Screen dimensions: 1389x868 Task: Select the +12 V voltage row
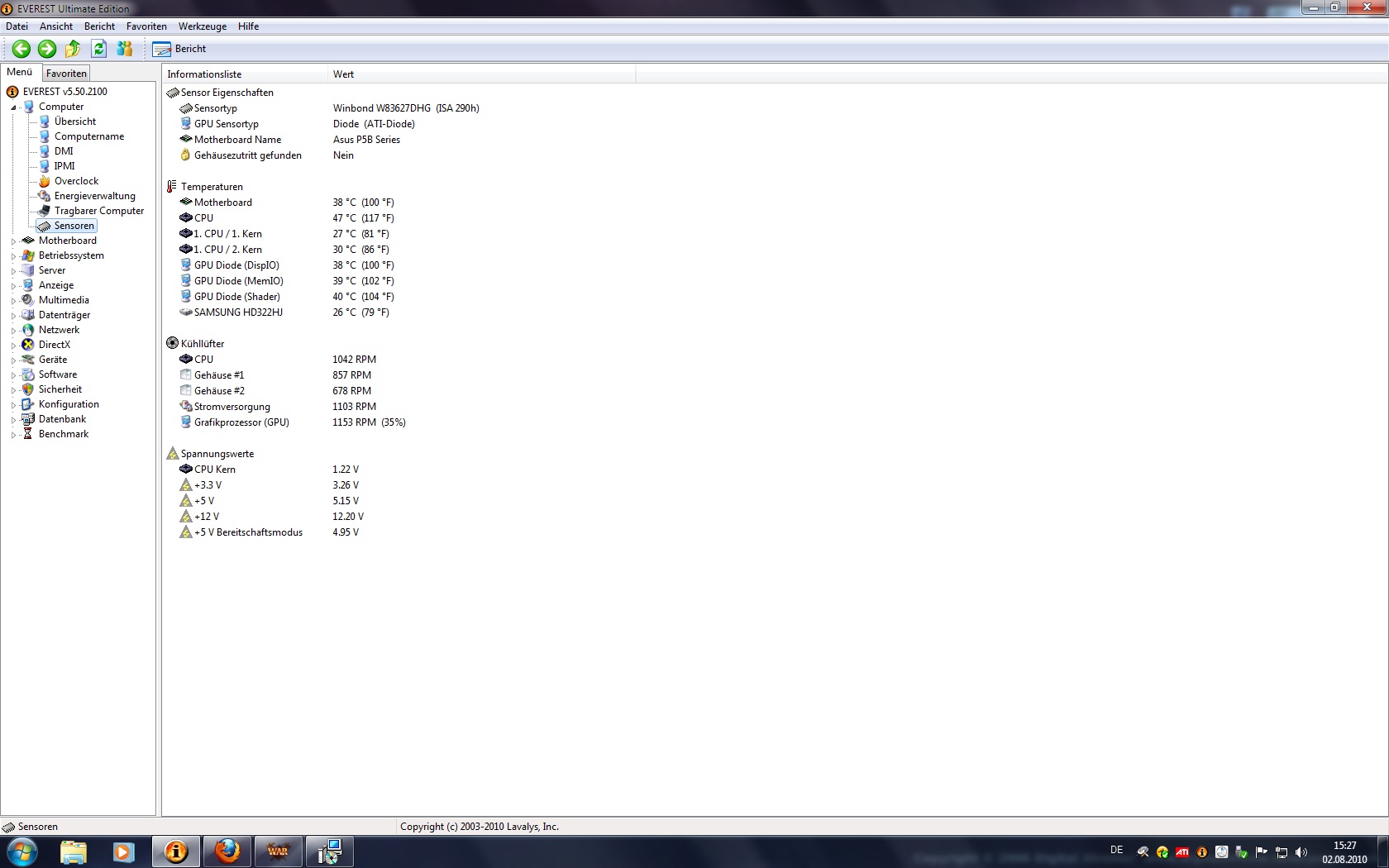273,517
